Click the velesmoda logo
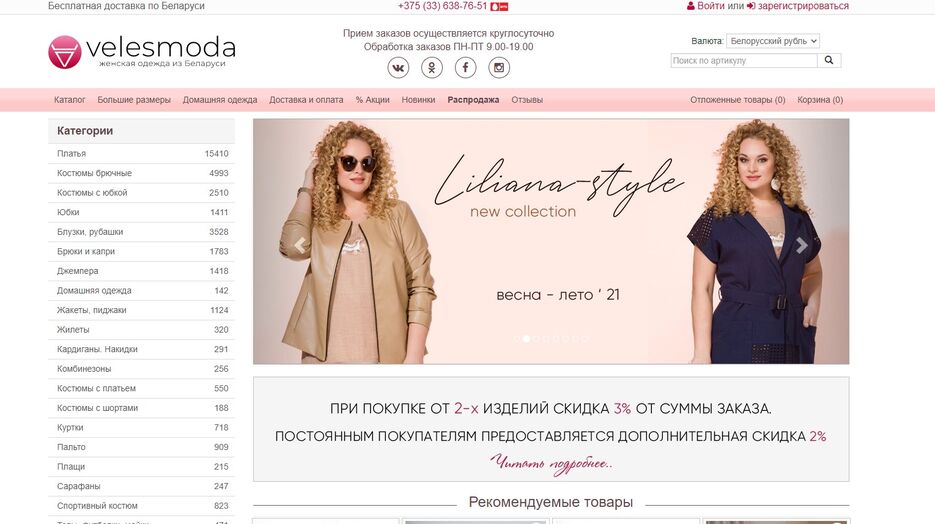Screen dimensions: 935x524 (x=142, y=52)
